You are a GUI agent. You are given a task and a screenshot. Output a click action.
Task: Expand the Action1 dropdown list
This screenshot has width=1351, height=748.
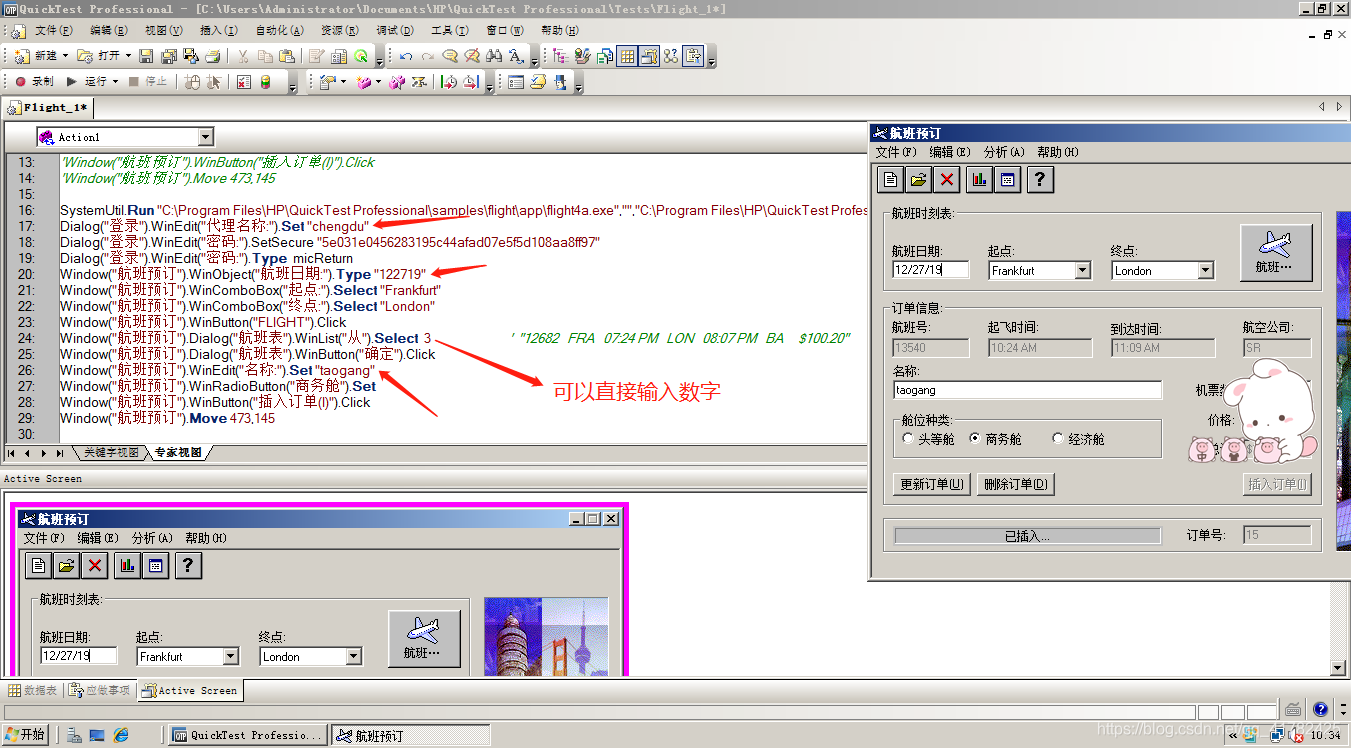tap(205, 137)
